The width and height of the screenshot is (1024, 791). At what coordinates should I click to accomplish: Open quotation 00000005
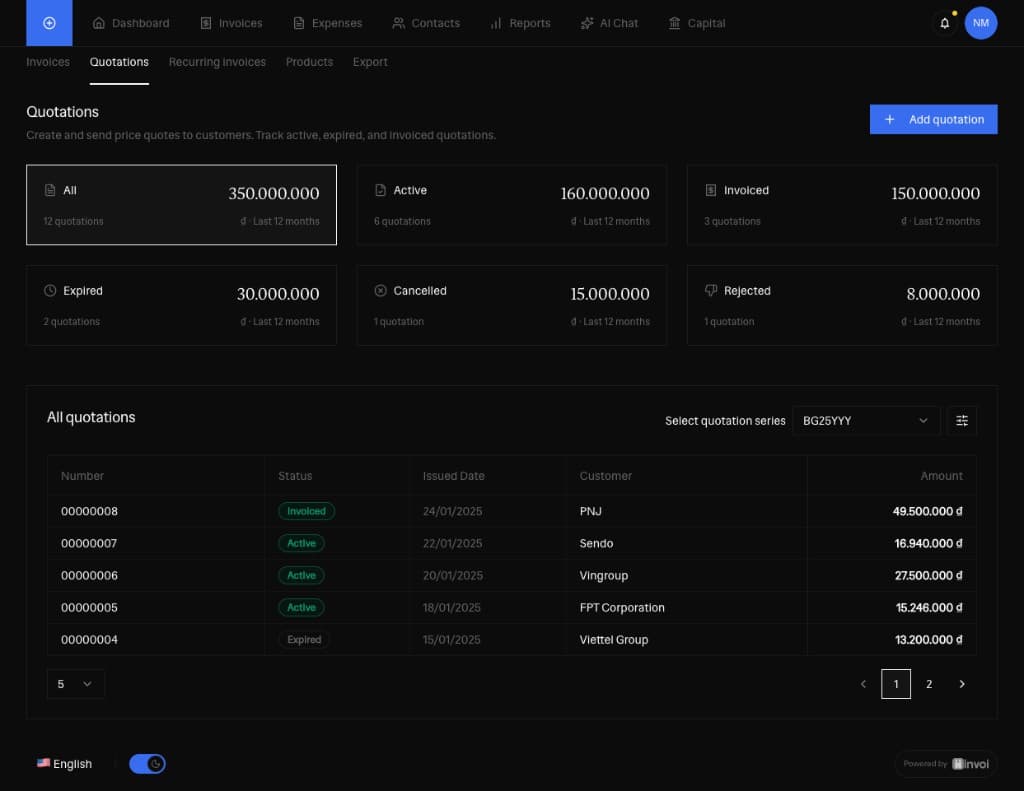click(89, 607)
